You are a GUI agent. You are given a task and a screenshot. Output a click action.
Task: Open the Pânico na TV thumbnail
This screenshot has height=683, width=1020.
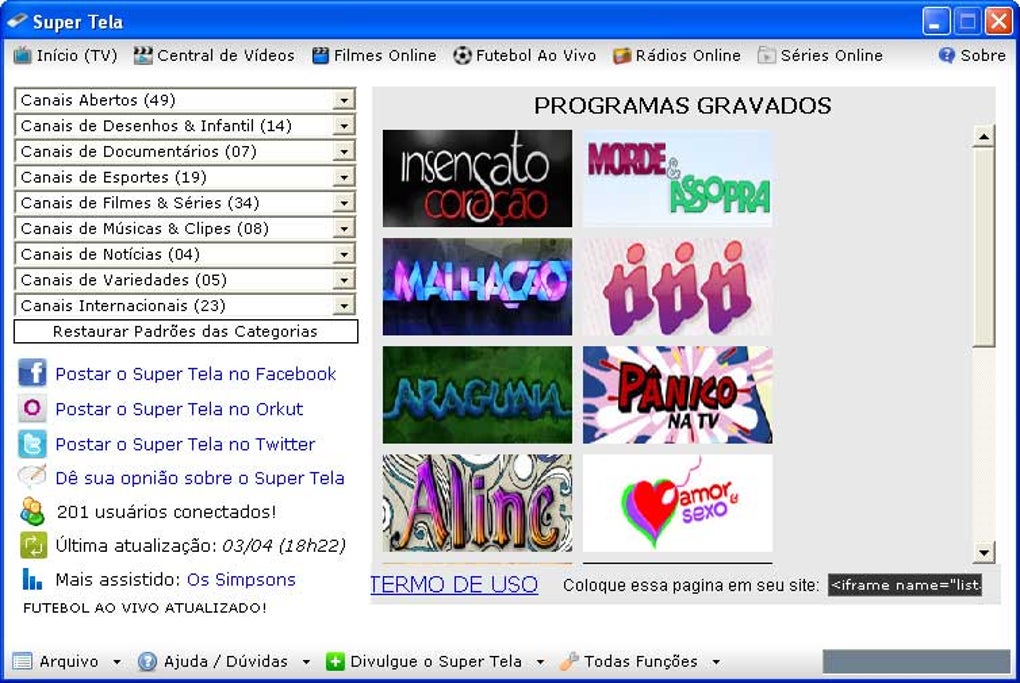tap(678, 395)
